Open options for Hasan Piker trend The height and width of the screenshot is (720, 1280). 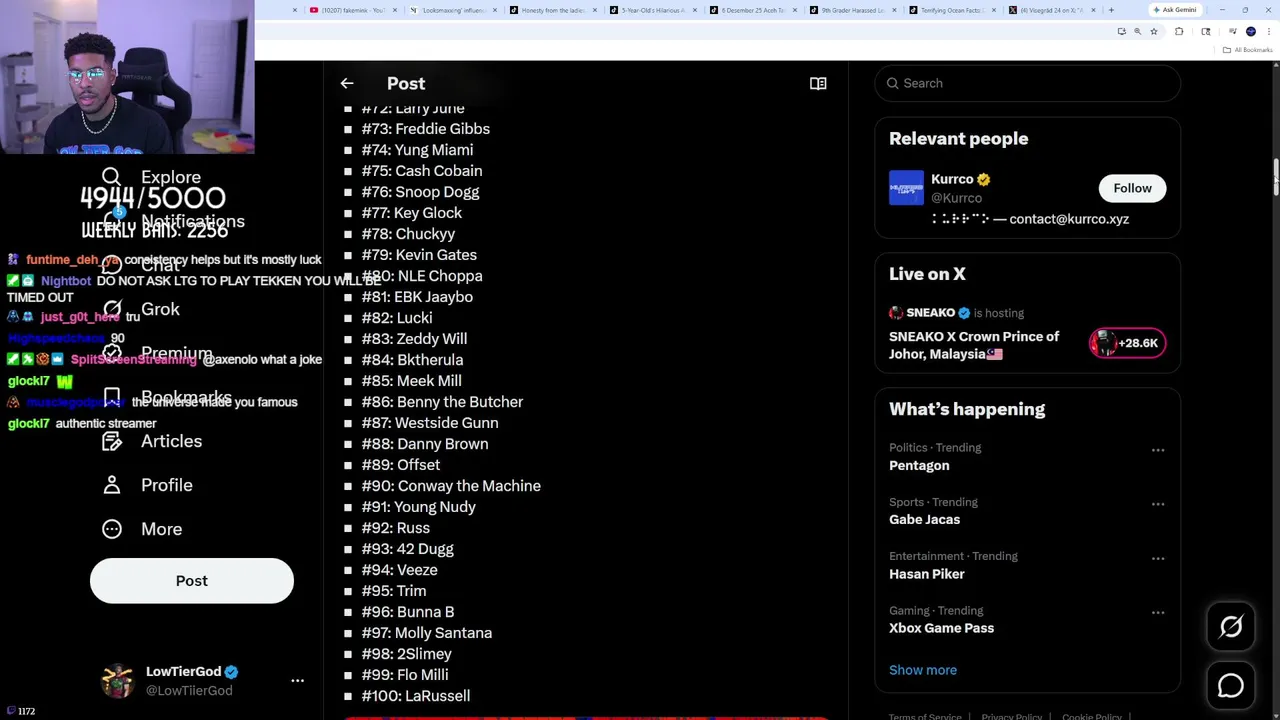(x=1158, y=558)
